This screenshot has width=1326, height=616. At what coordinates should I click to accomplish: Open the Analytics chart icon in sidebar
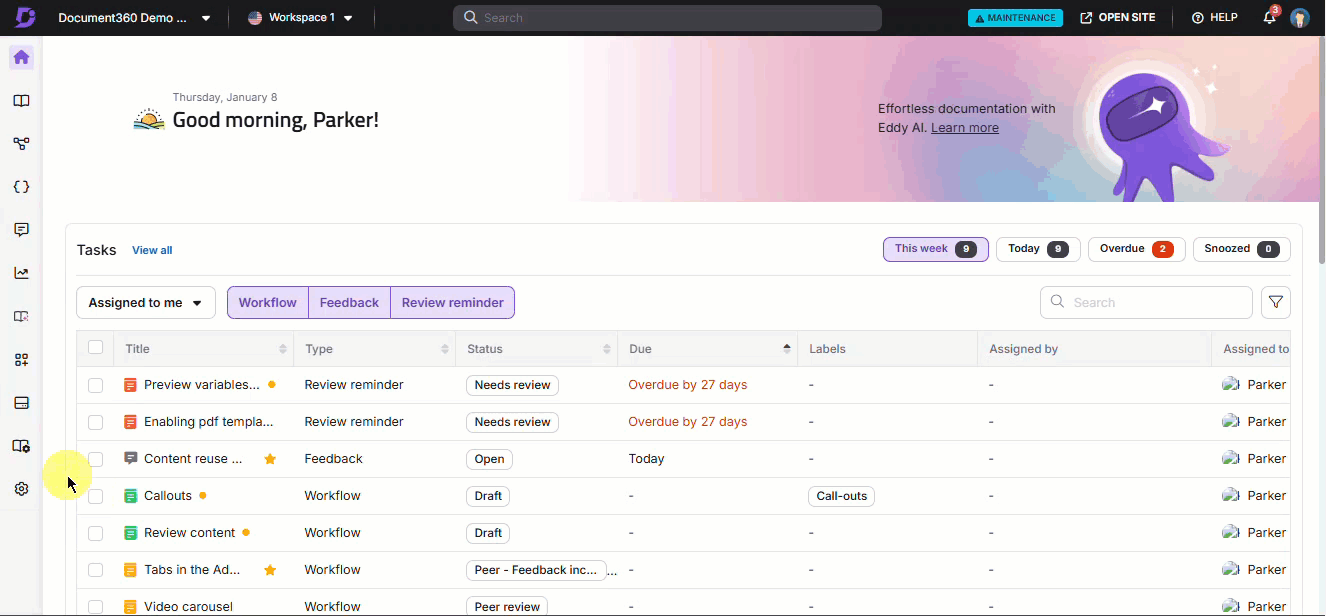point(21,273)
